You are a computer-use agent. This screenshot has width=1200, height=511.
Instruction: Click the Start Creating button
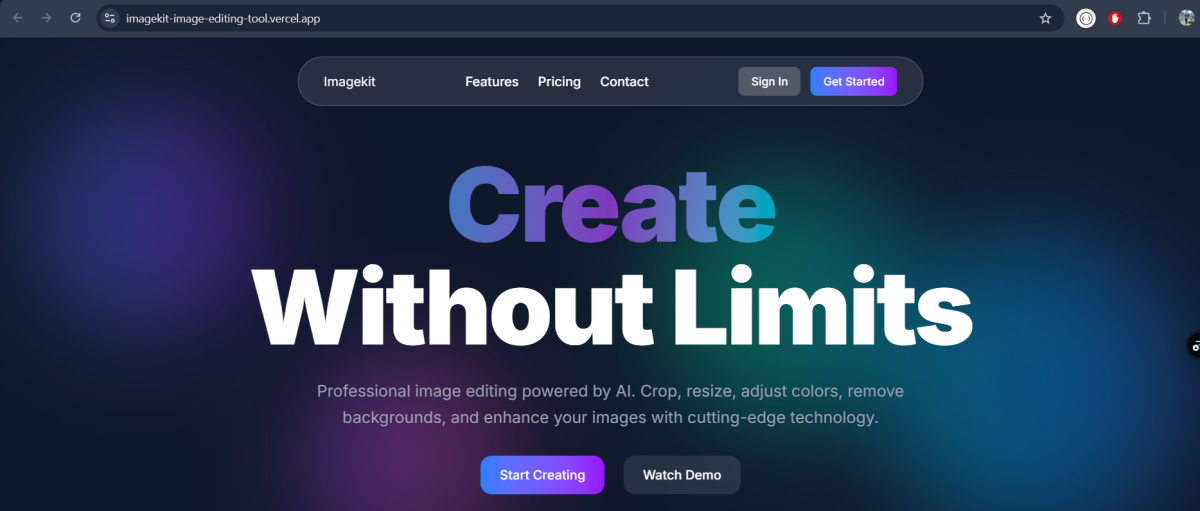542,475
